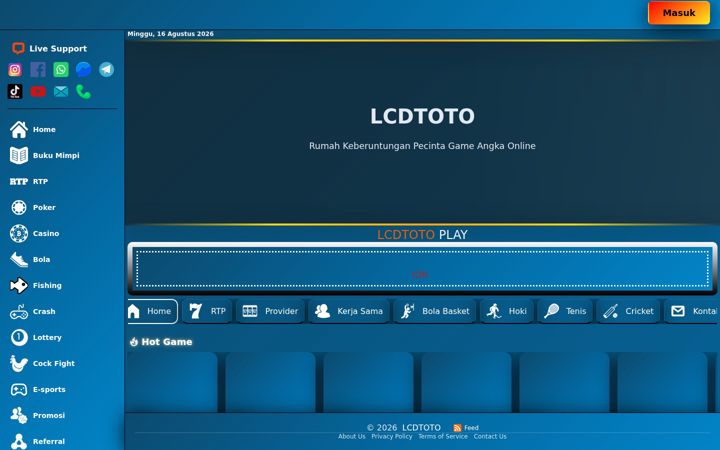Click the Crash gamepad icon
Image resolution: width=720 pixels, height=450 pixels.
(19, 312)
